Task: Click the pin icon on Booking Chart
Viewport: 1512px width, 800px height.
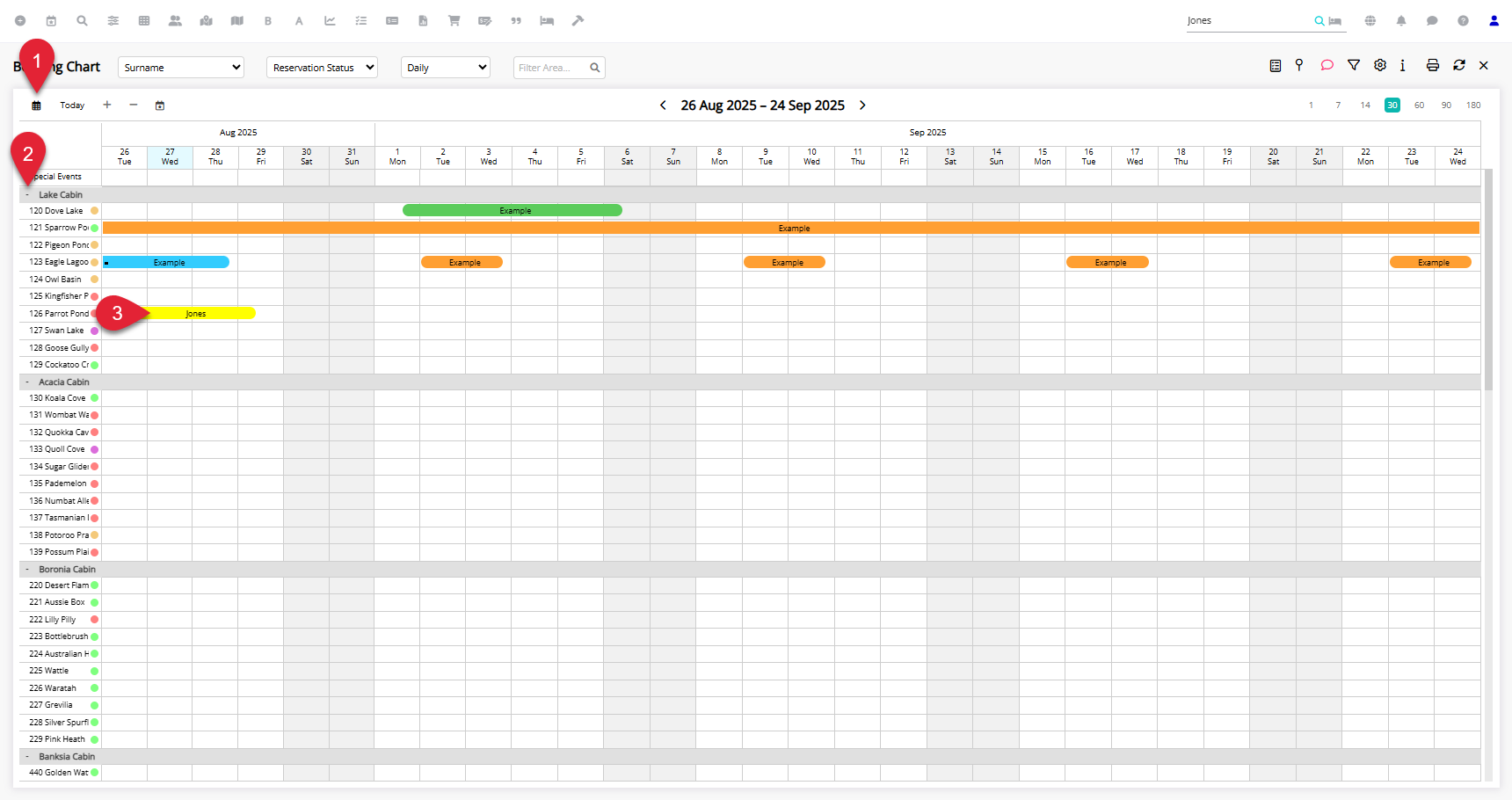Action: pos(1299,65)
